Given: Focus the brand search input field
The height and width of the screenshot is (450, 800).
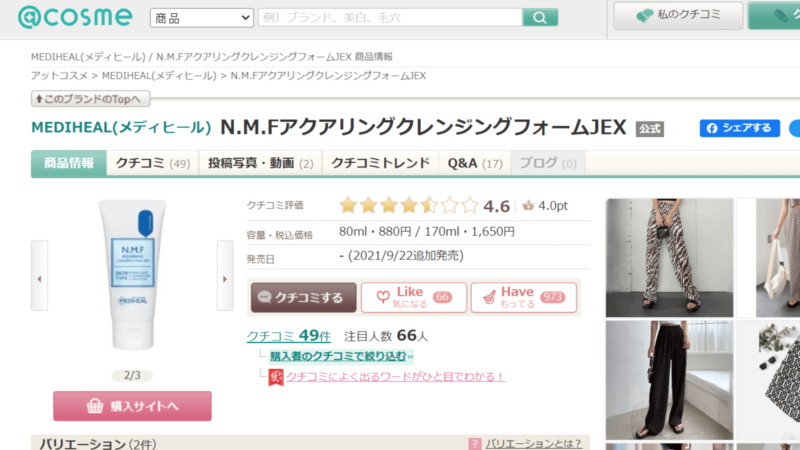Looking at the screenshot, I should pos(390,17).
